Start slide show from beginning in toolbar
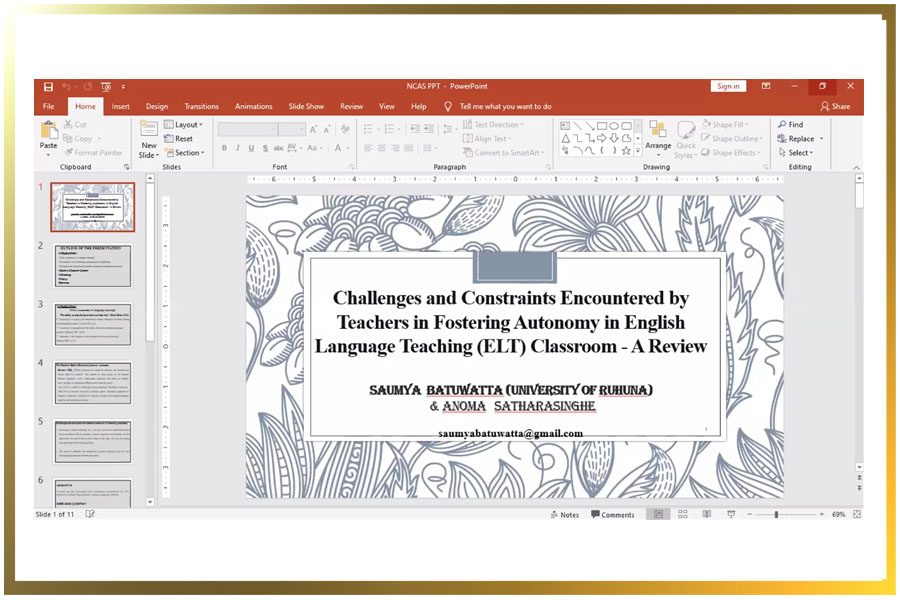This screenshot has width=900, height=600. coord(106,87)
